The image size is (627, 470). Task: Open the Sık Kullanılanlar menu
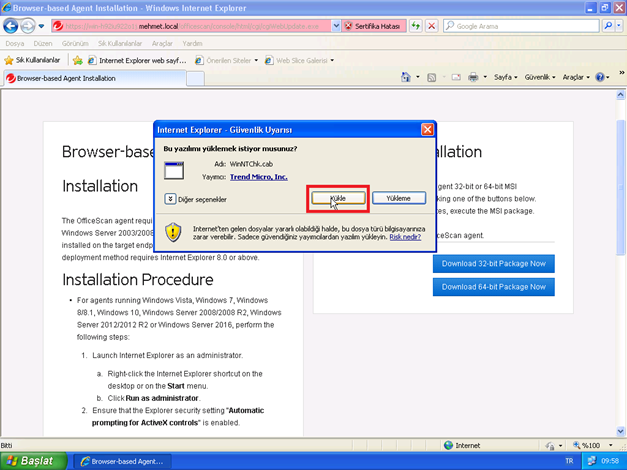(120, 43)
